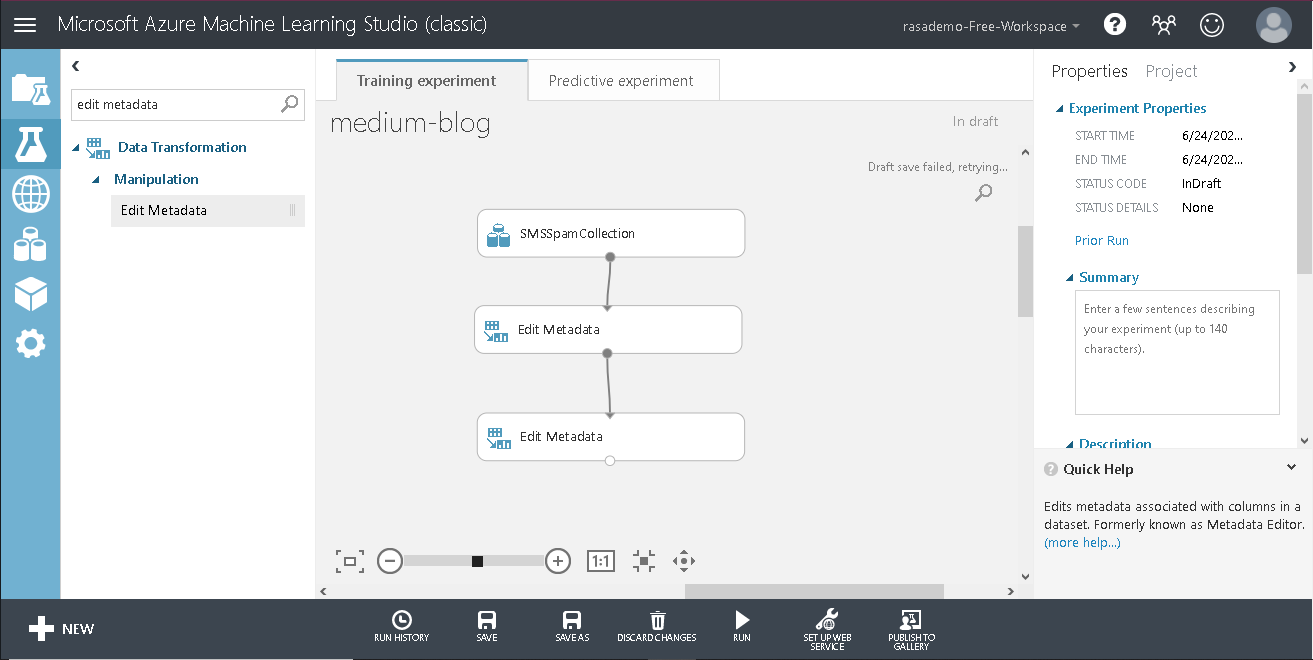The image size is (1313, 660).
Task: Activate the pan canvas arrows icon
Action: point(684,561)
